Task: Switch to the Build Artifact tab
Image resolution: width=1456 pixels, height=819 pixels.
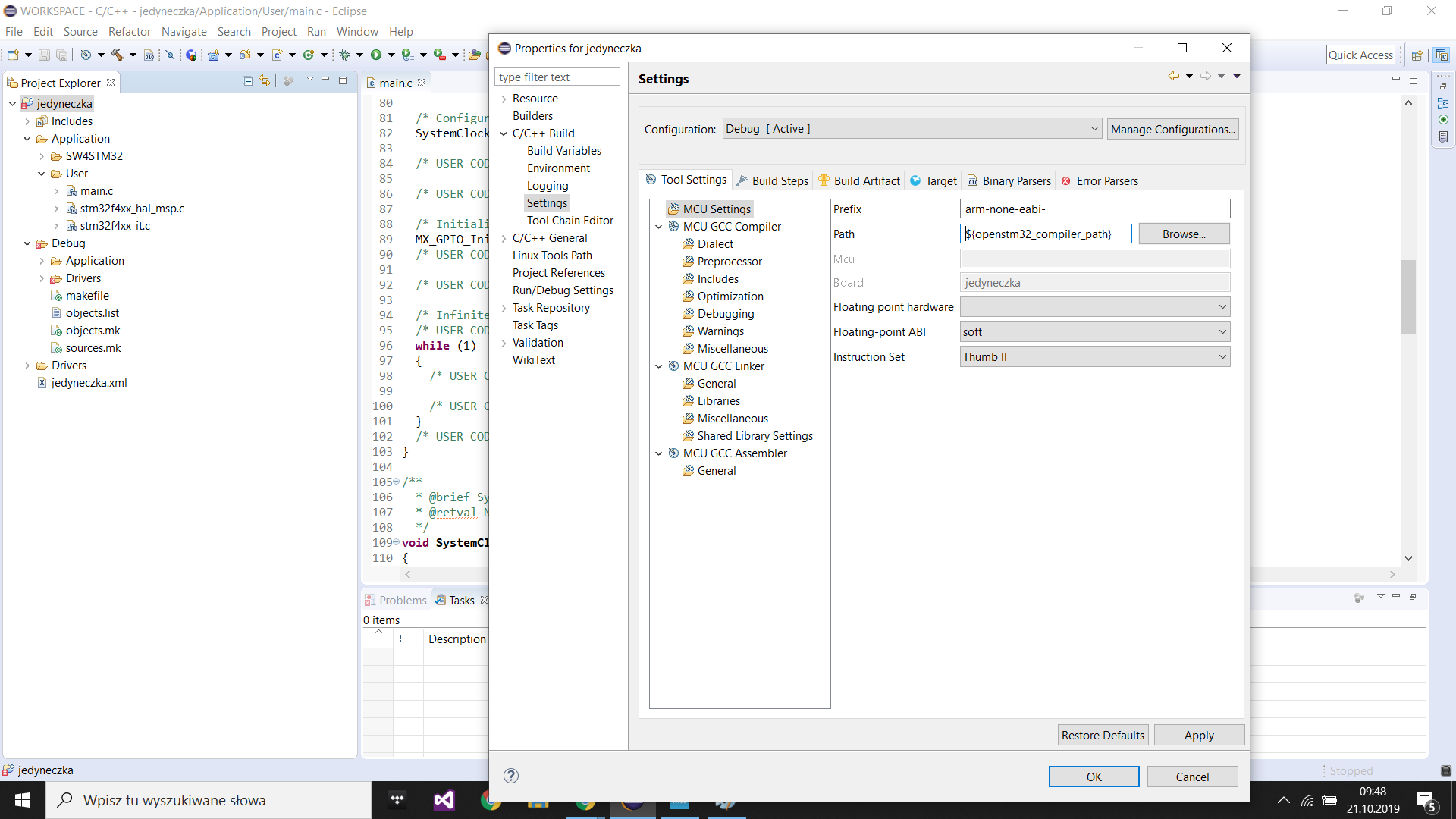Action: point(858,180)
